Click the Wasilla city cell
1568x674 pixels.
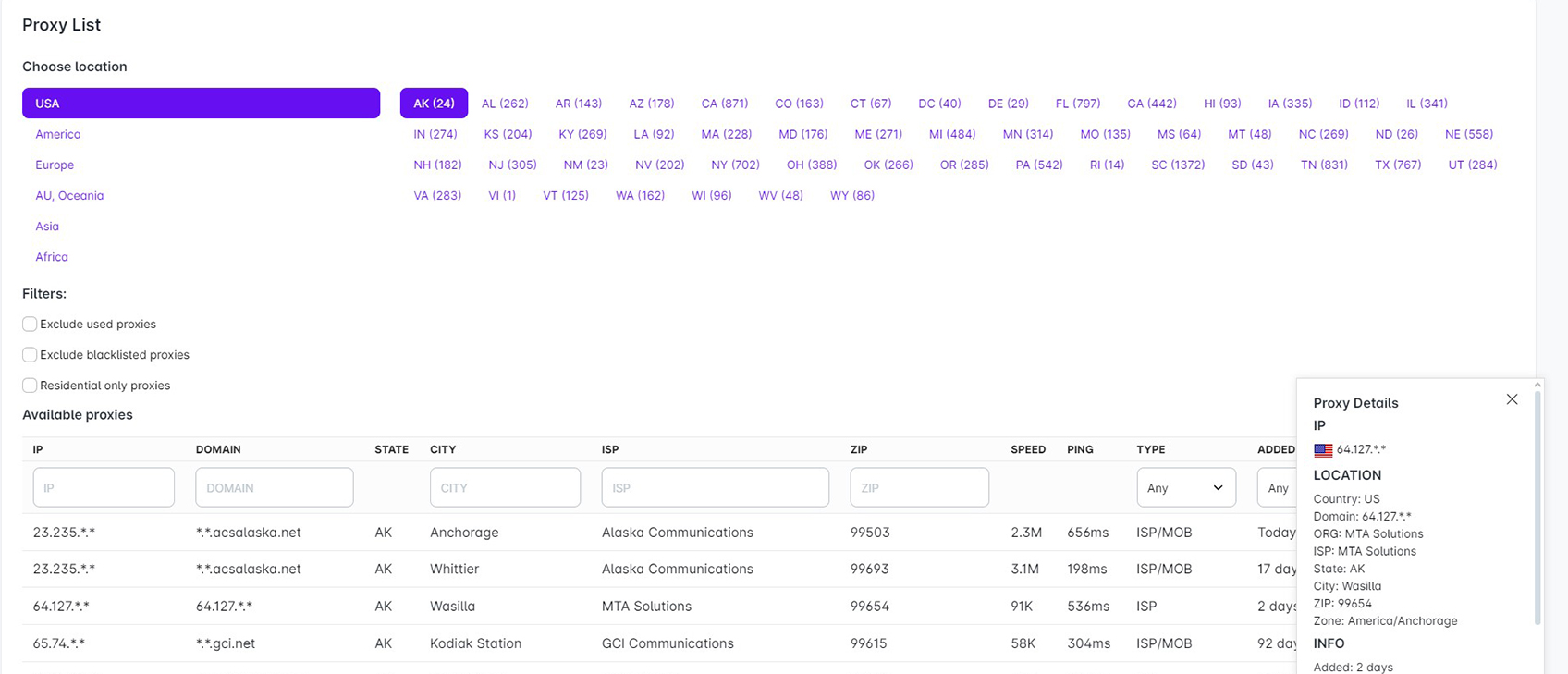[x=452, y=607]
